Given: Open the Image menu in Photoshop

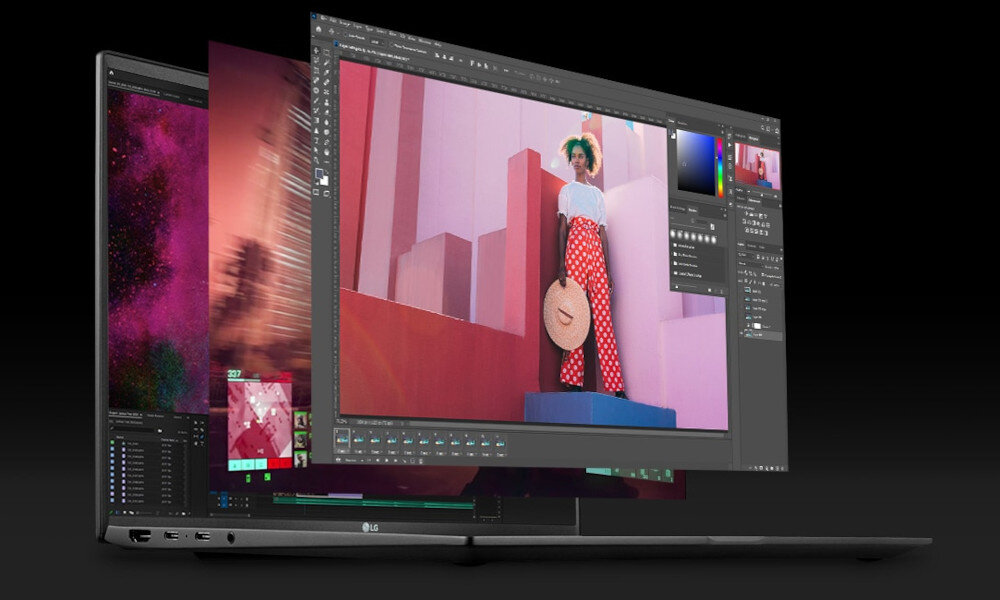Looking at the screenshot, I should pos(345,23).
